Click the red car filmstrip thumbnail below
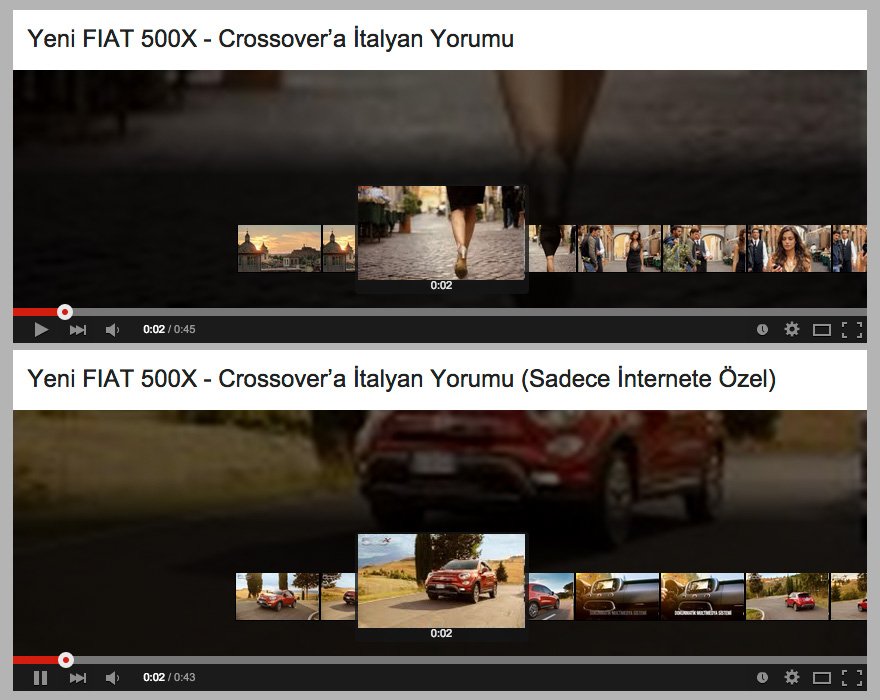Viewport: 880px width, 700px height. point(441,580)
